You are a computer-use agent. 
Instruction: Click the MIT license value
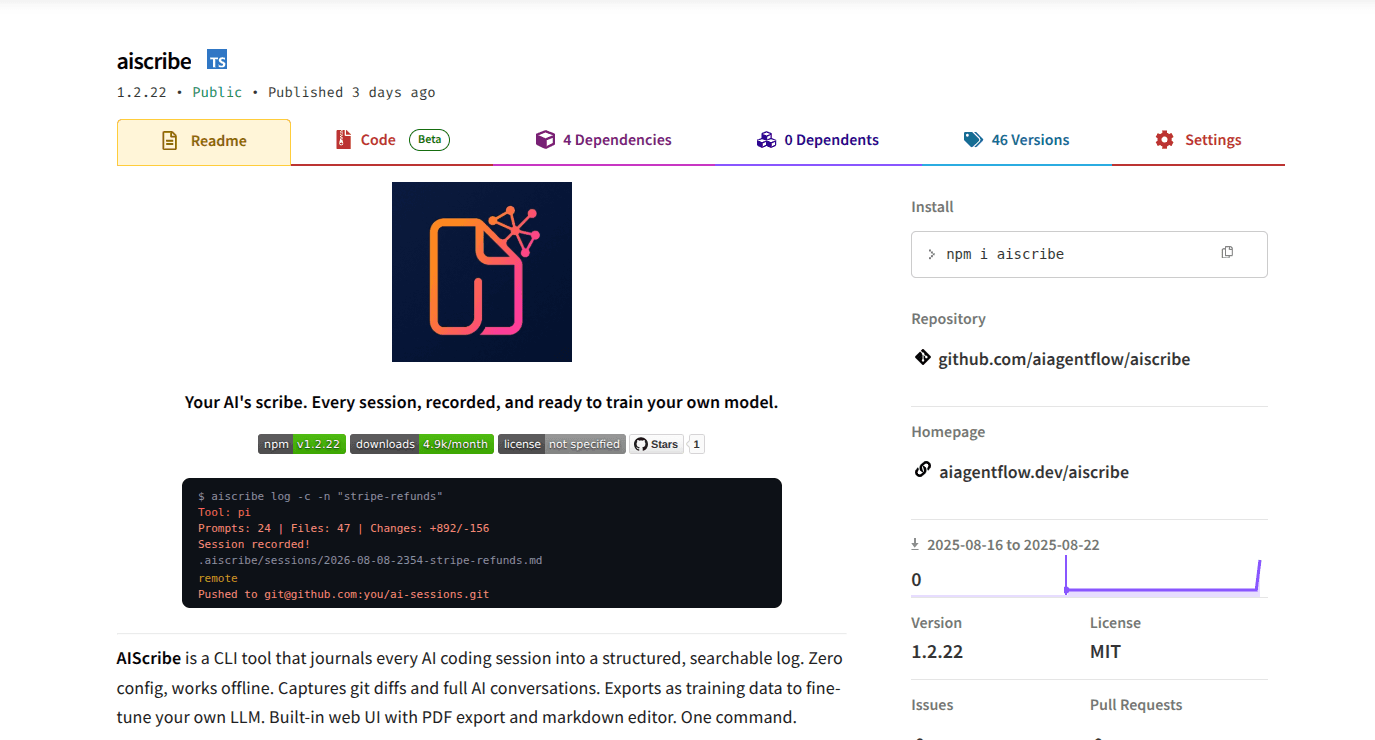[1105, 652]
